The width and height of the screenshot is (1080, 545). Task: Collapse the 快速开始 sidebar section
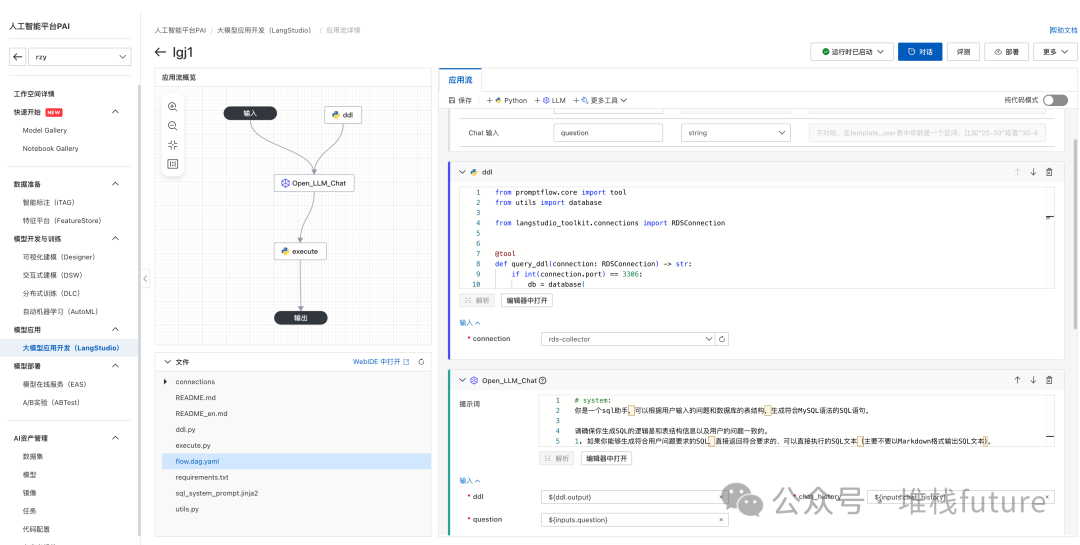(x=115, y=112)
